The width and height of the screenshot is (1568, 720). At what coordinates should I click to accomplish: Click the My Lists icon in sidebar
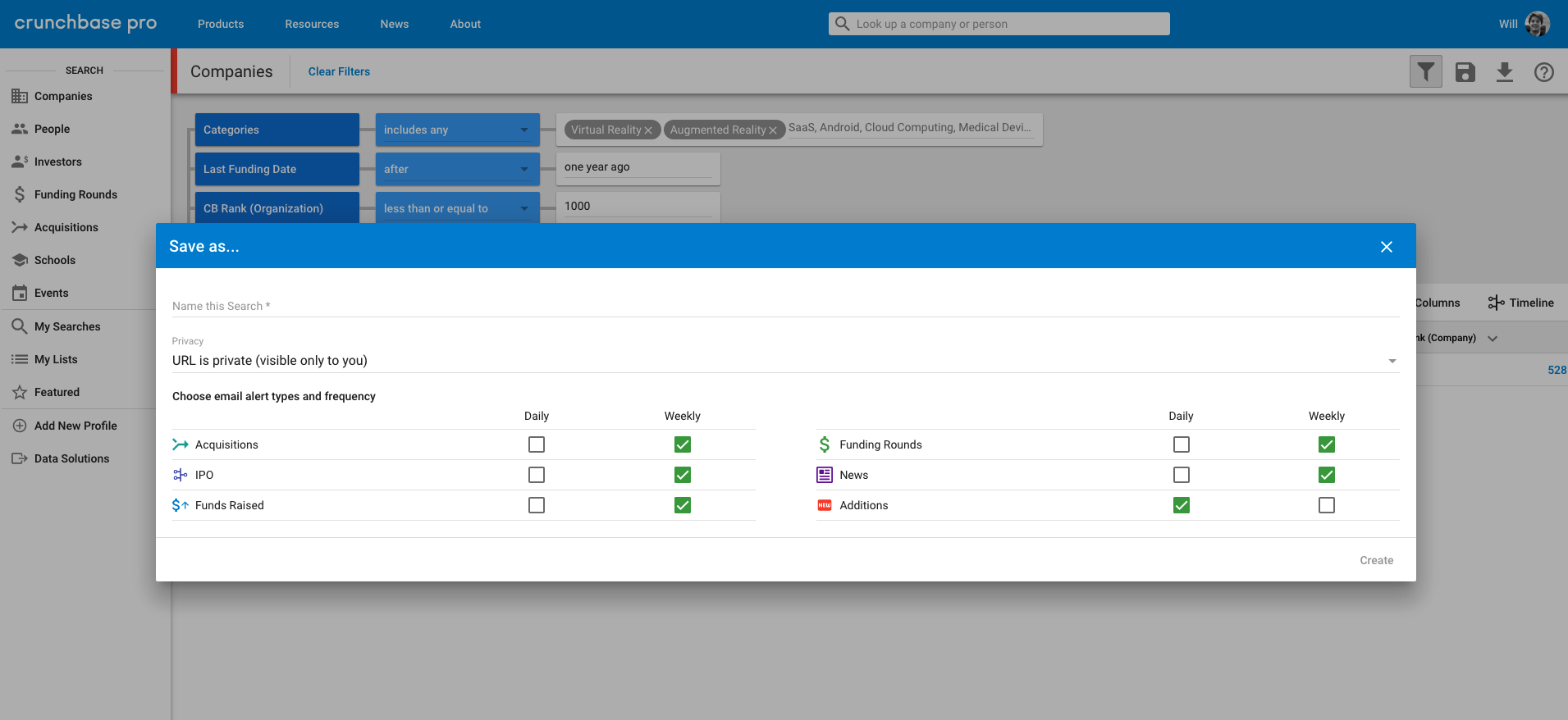(x=20, y=359)
